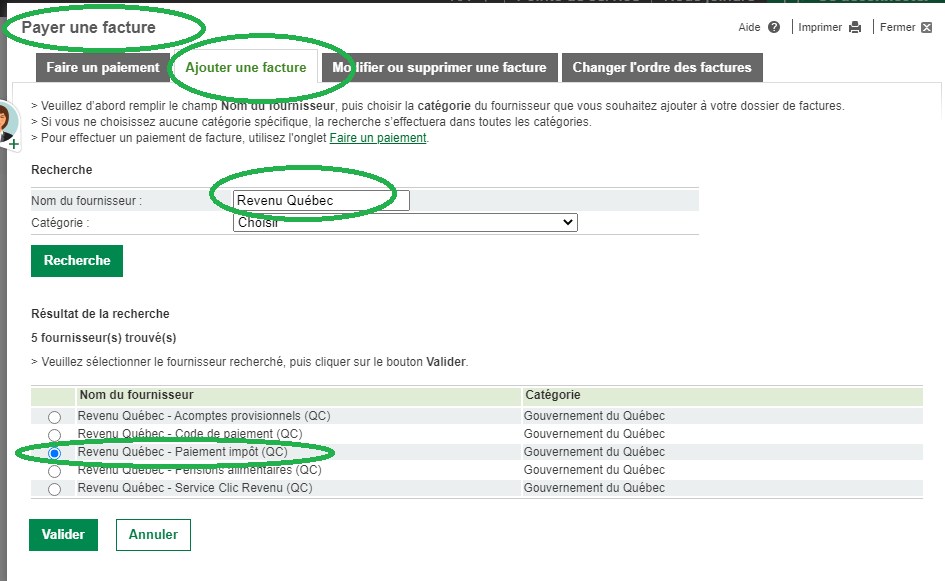Click the Imprimer link text
Viewport: 945px width, 581px height.
tap(820, 27)
